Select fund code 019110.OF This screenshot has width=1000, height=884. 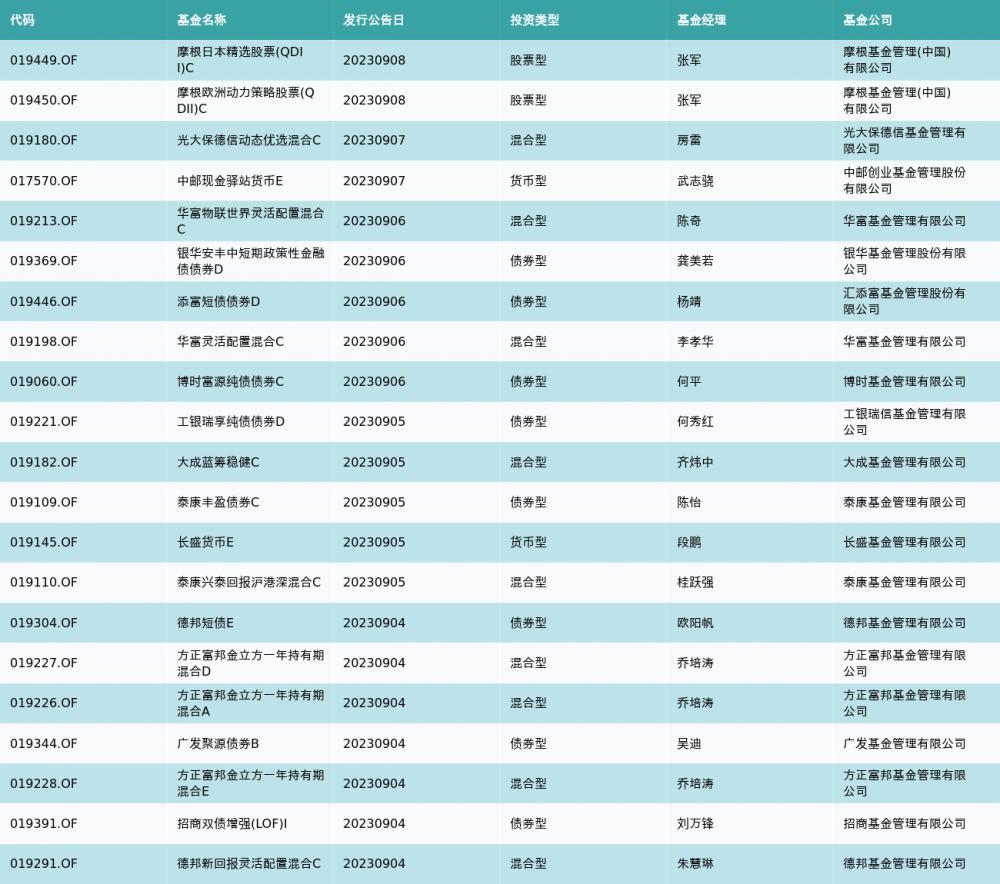pyautogui.click(x=43, y=582)
